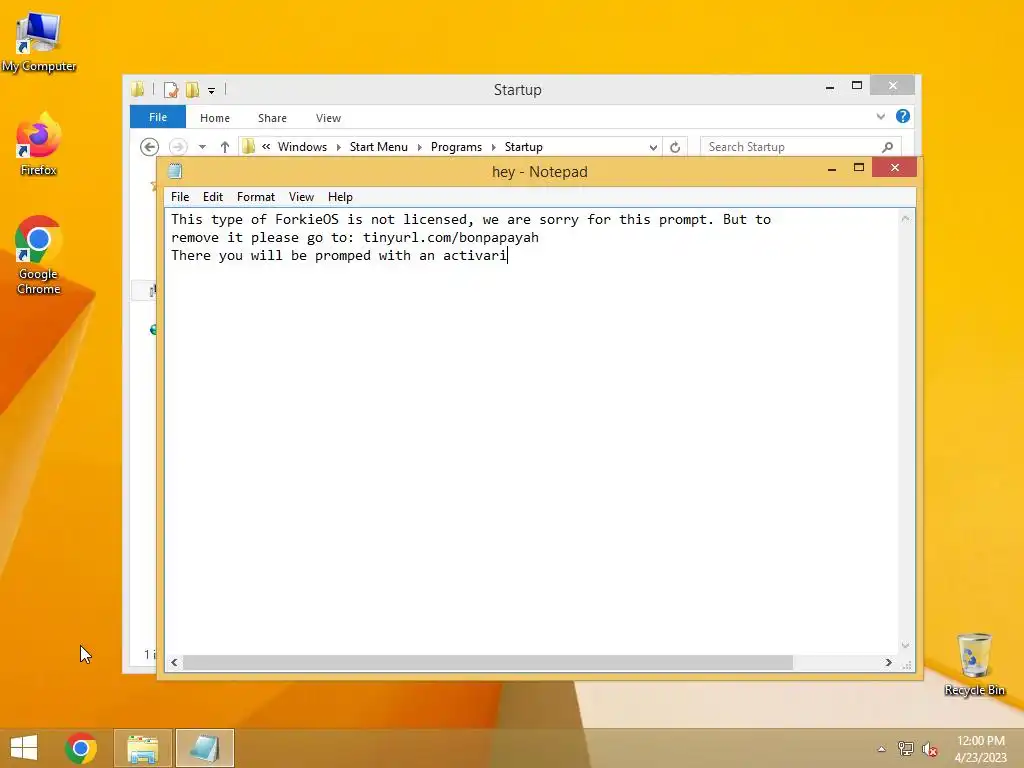Switch to Explorer Share tab
Viewport: 1024px width, 768px height.
(x=272, y=118)
